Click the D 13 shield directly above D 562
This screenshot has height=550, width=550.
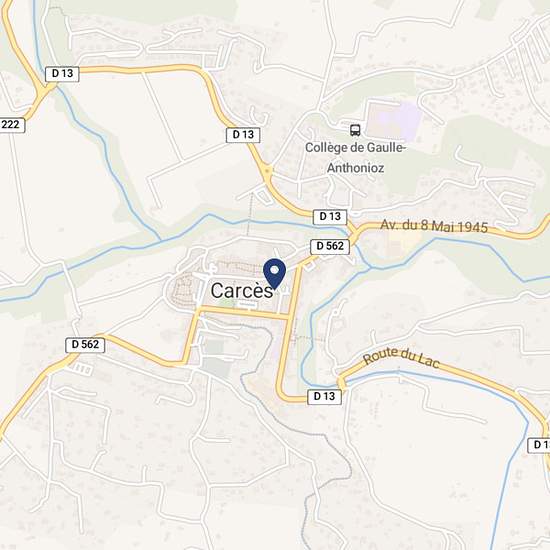[x=330, y=217]
